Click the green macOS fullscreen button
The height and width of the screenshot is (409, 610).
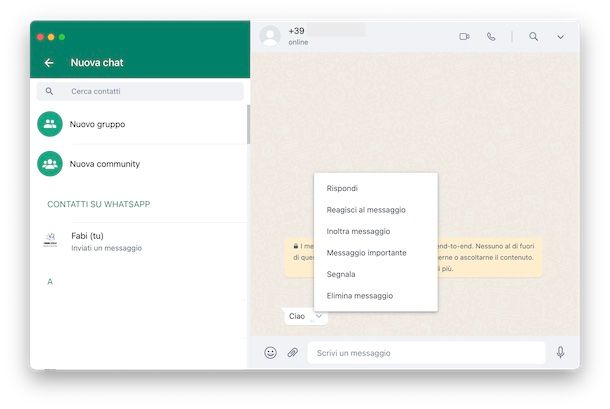coord(62,37)
